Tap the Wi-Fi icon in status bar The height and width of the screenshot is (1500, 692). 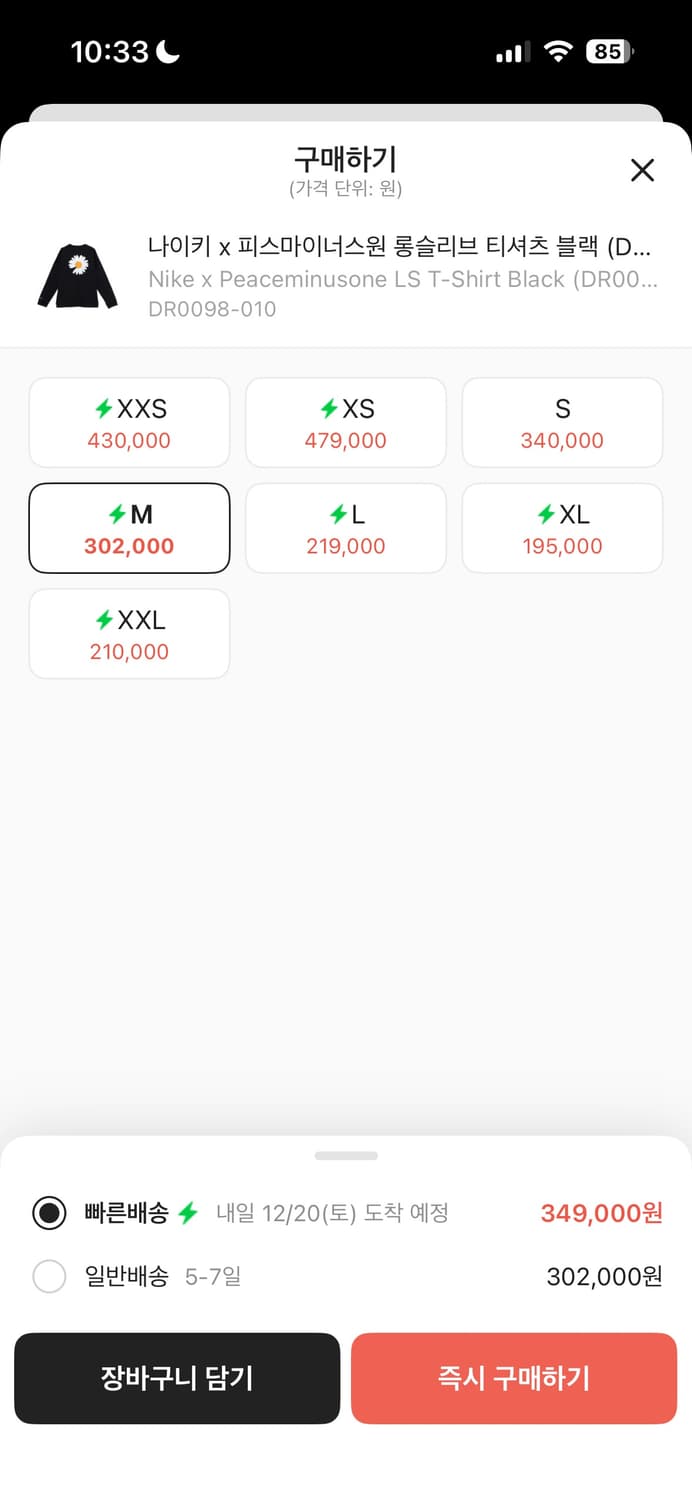(557, 52)
